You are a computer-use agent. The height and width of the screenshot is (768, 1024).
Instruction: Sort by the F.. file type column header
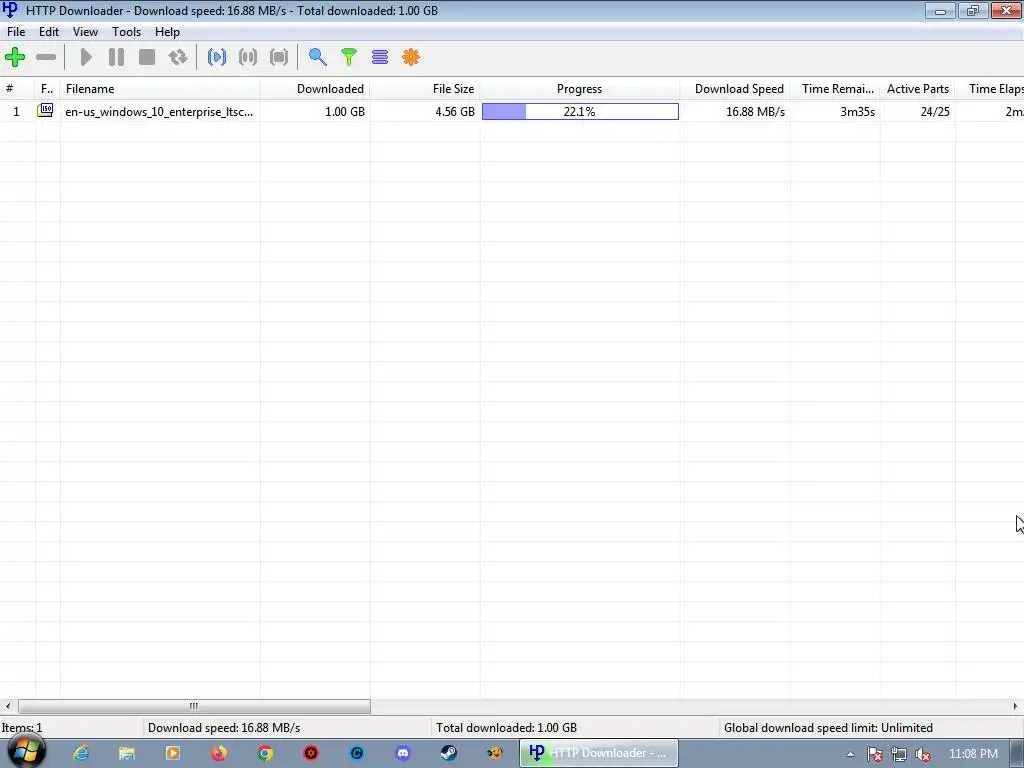click(48, 89)
